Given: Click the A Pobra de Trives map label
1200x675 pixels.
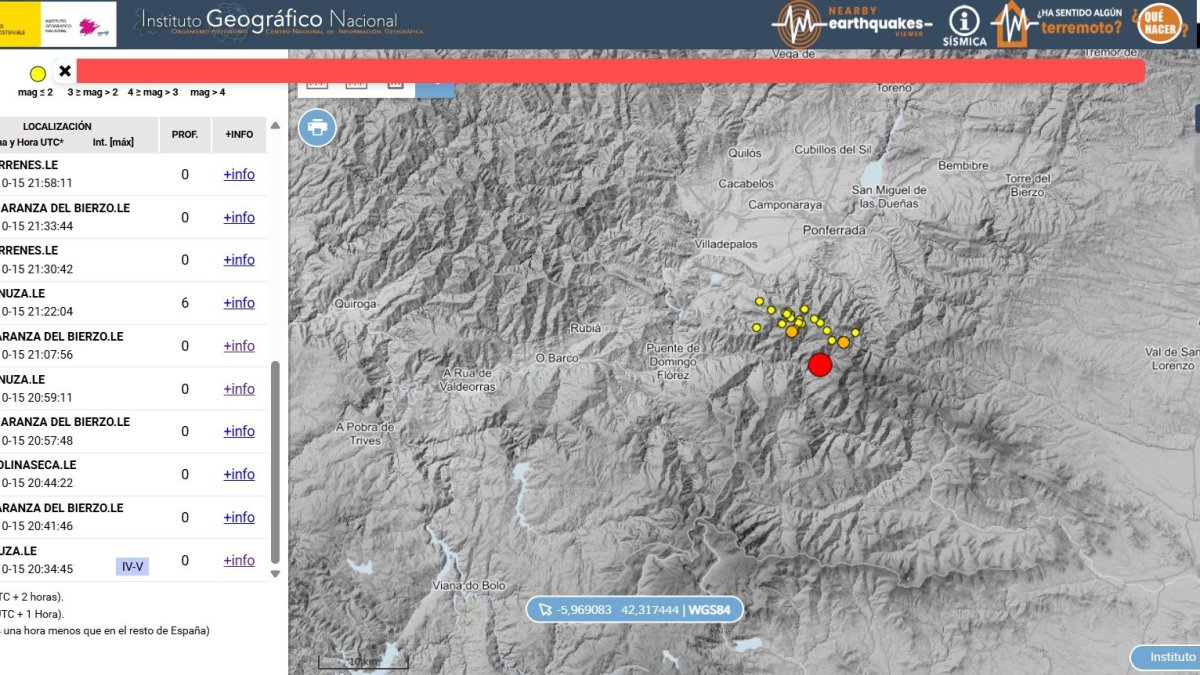Looking at the screenshot, I should [366, 433].
